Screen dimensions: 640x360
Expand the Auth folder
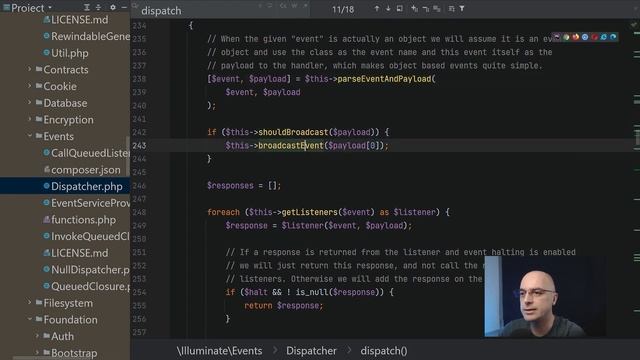37,336
